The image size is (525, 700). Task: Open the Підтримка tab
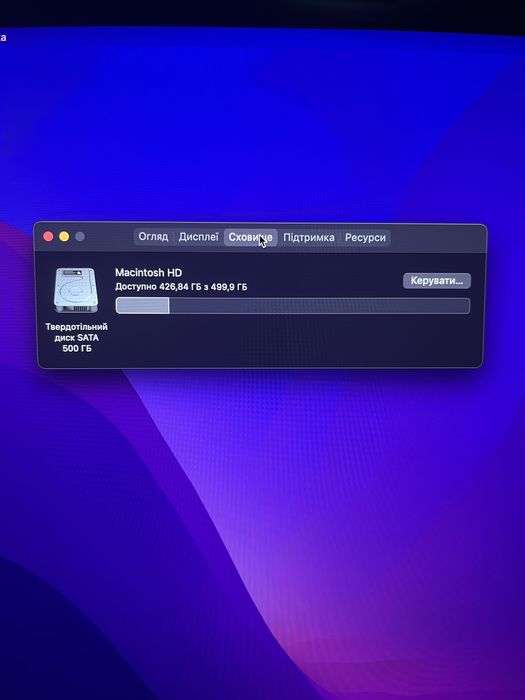[x=308, y=238]
